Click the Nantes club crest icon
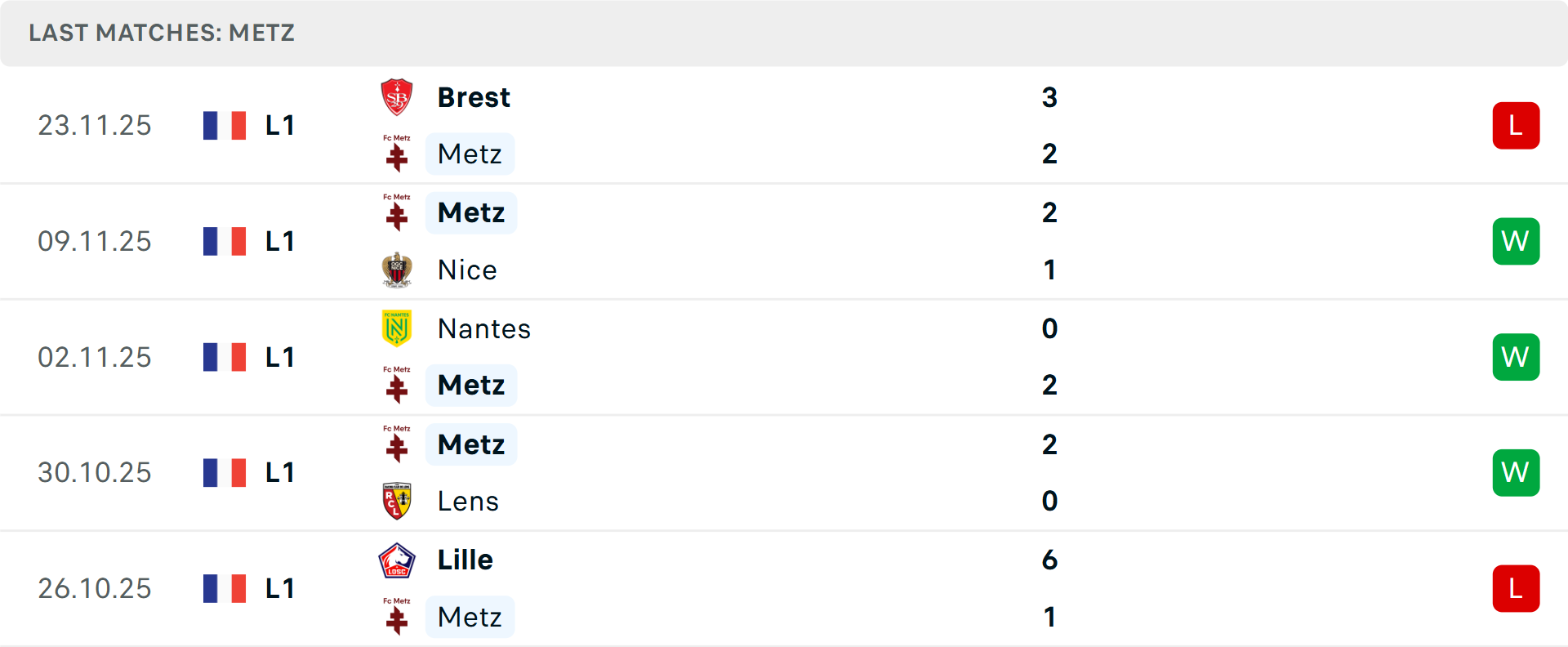 [x=397, y=328]
